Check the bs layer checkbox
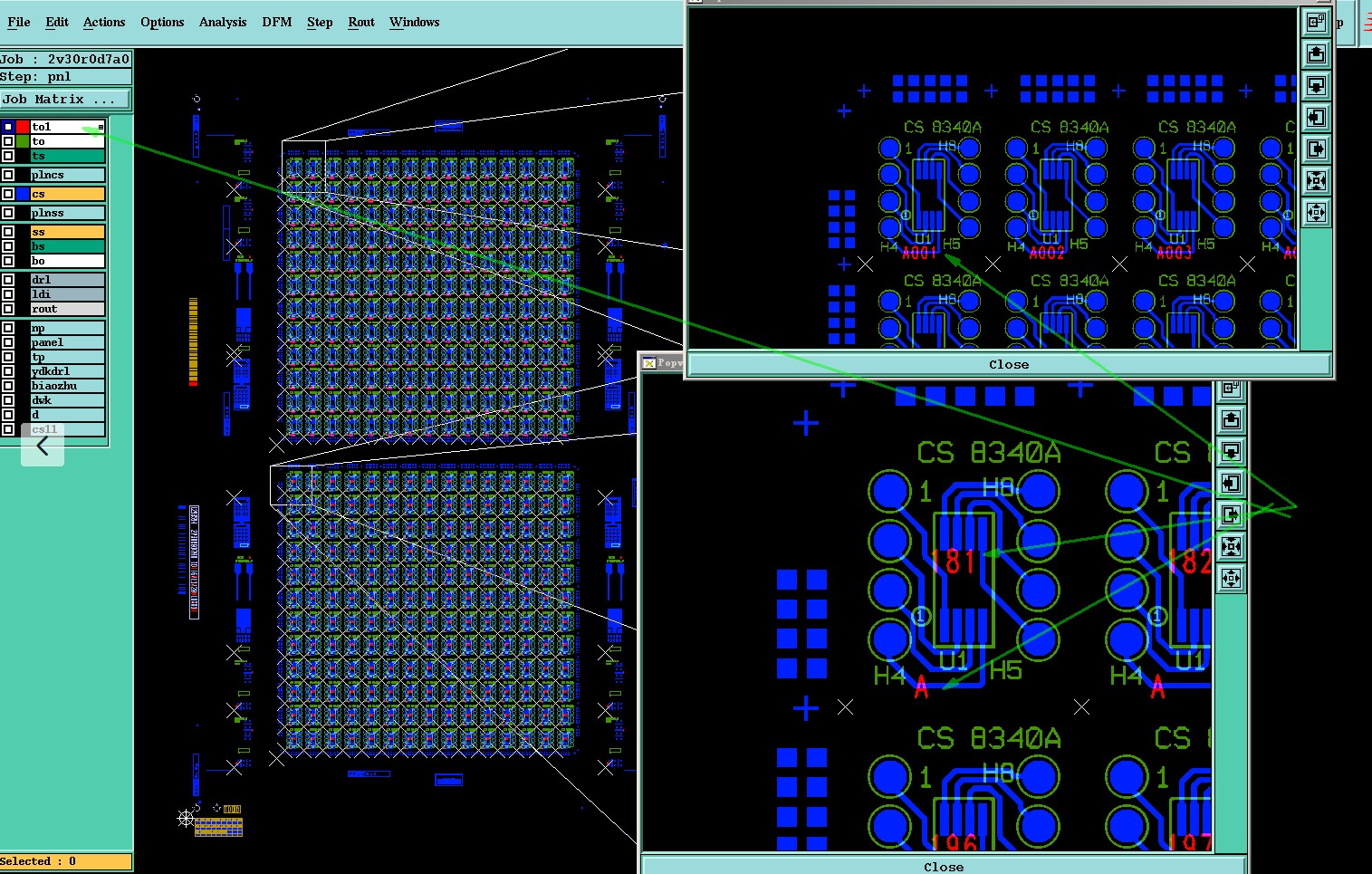Screen dimensions: 1372x874 point(8,246)
